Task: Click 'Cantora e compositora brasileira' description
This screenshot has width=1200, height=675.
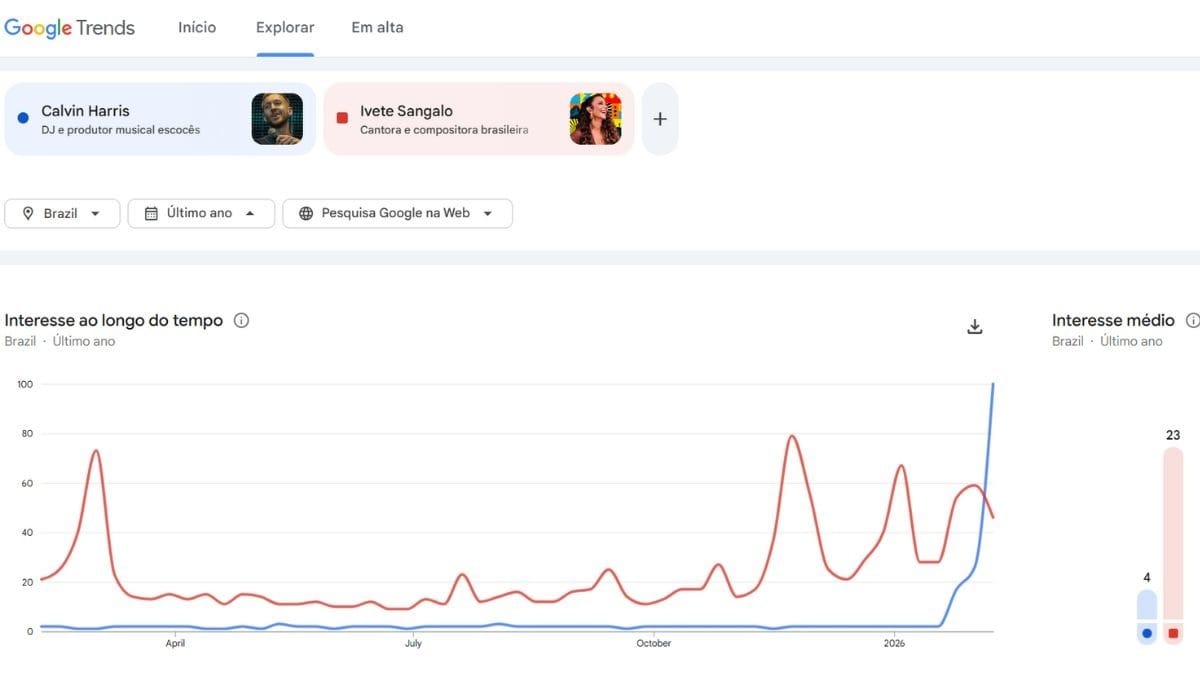Action: [444, 130]
